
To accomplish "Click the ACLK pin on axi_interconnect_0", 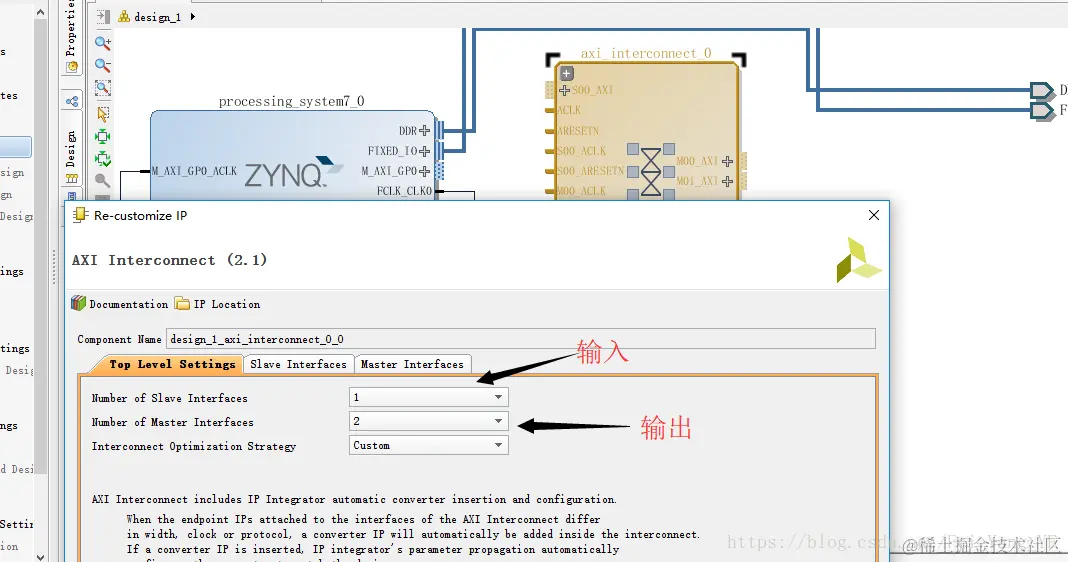I will [569, 110].
